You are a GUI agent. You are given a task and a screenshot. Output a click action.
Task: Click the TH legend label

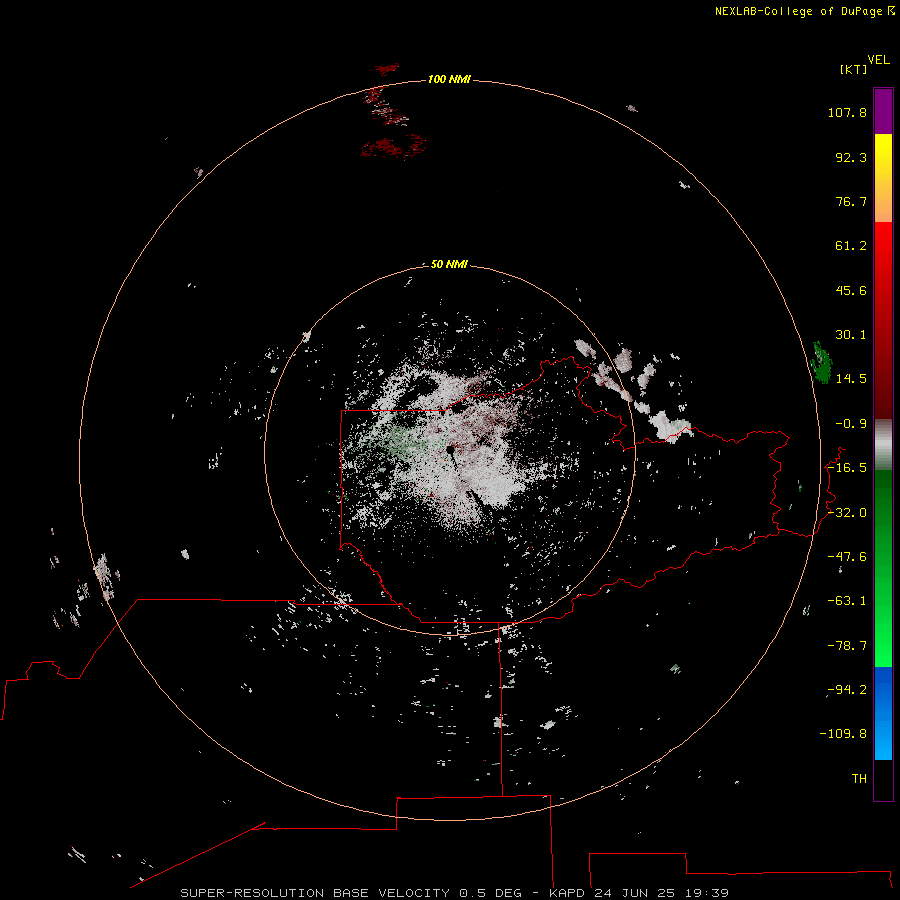point(859,779)
